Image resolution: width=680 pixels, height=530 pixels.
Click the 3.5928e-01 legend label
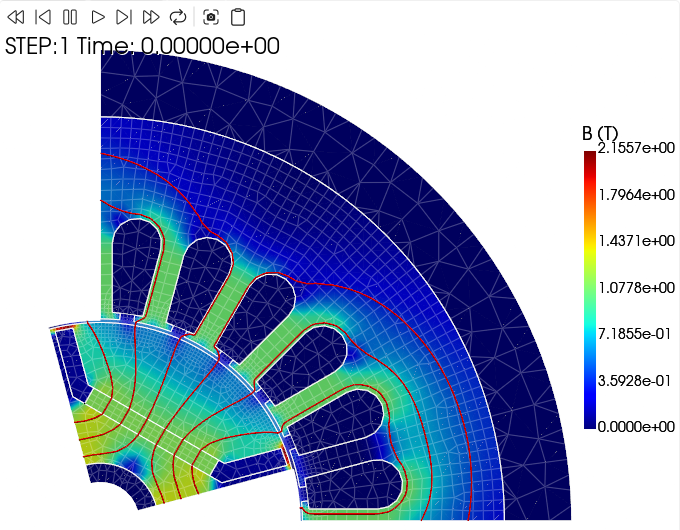[636, 381]
